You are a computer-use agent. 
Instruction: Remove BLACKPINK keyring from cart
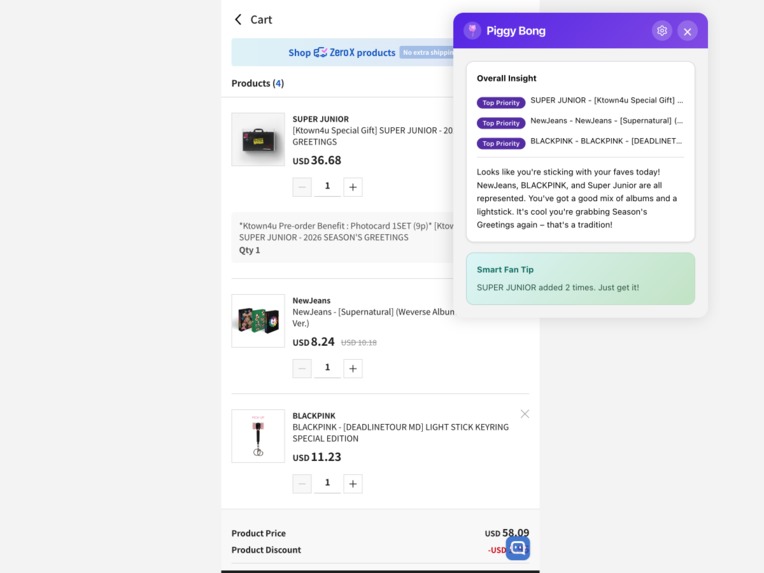point(524,414)
